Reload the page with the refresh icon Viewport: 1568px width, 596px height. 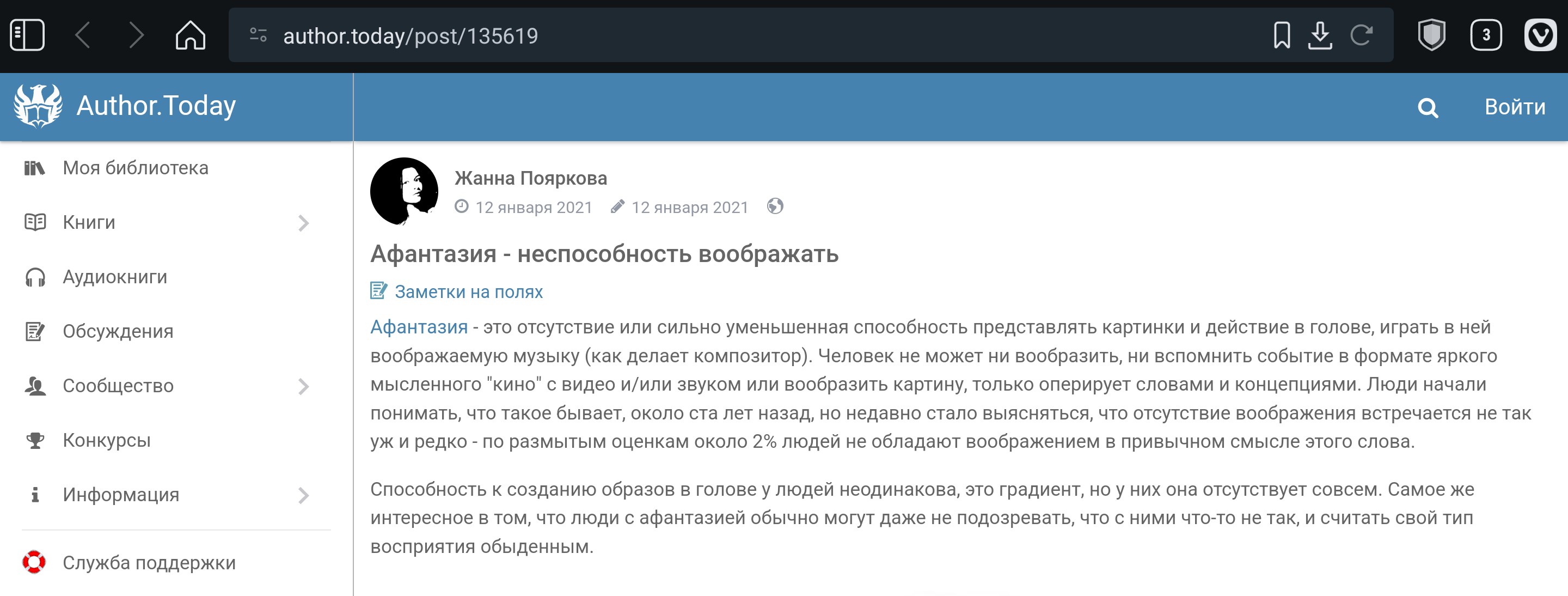click(1361, 35)
